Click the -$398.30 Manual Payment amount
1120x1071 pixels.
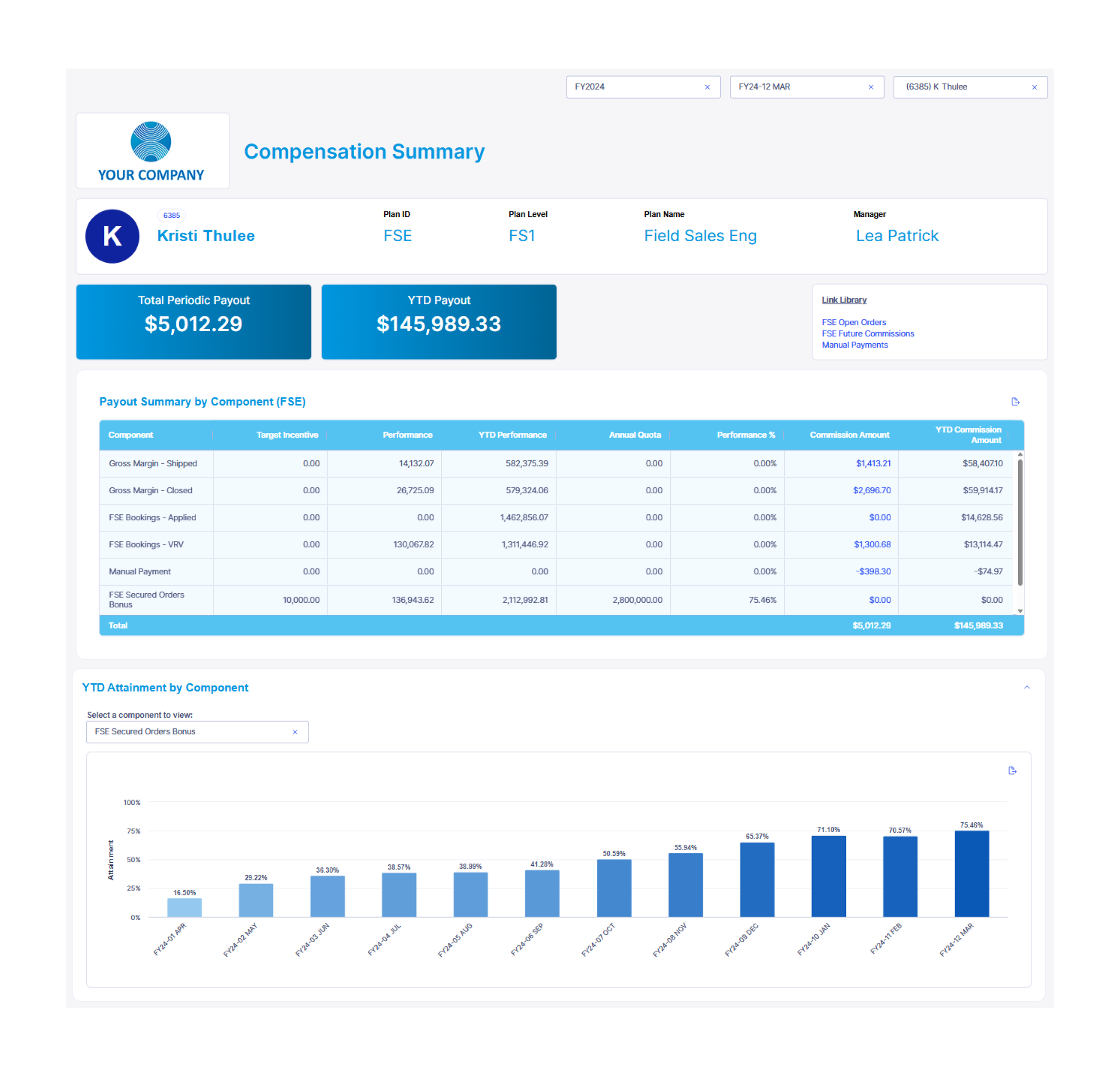coord(873,571)
